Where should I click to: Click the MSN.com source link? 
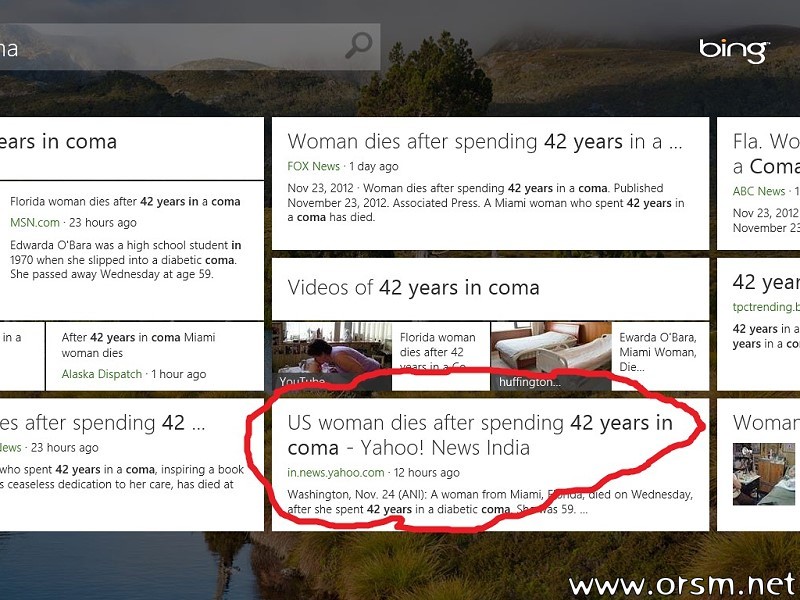[35, 222]
